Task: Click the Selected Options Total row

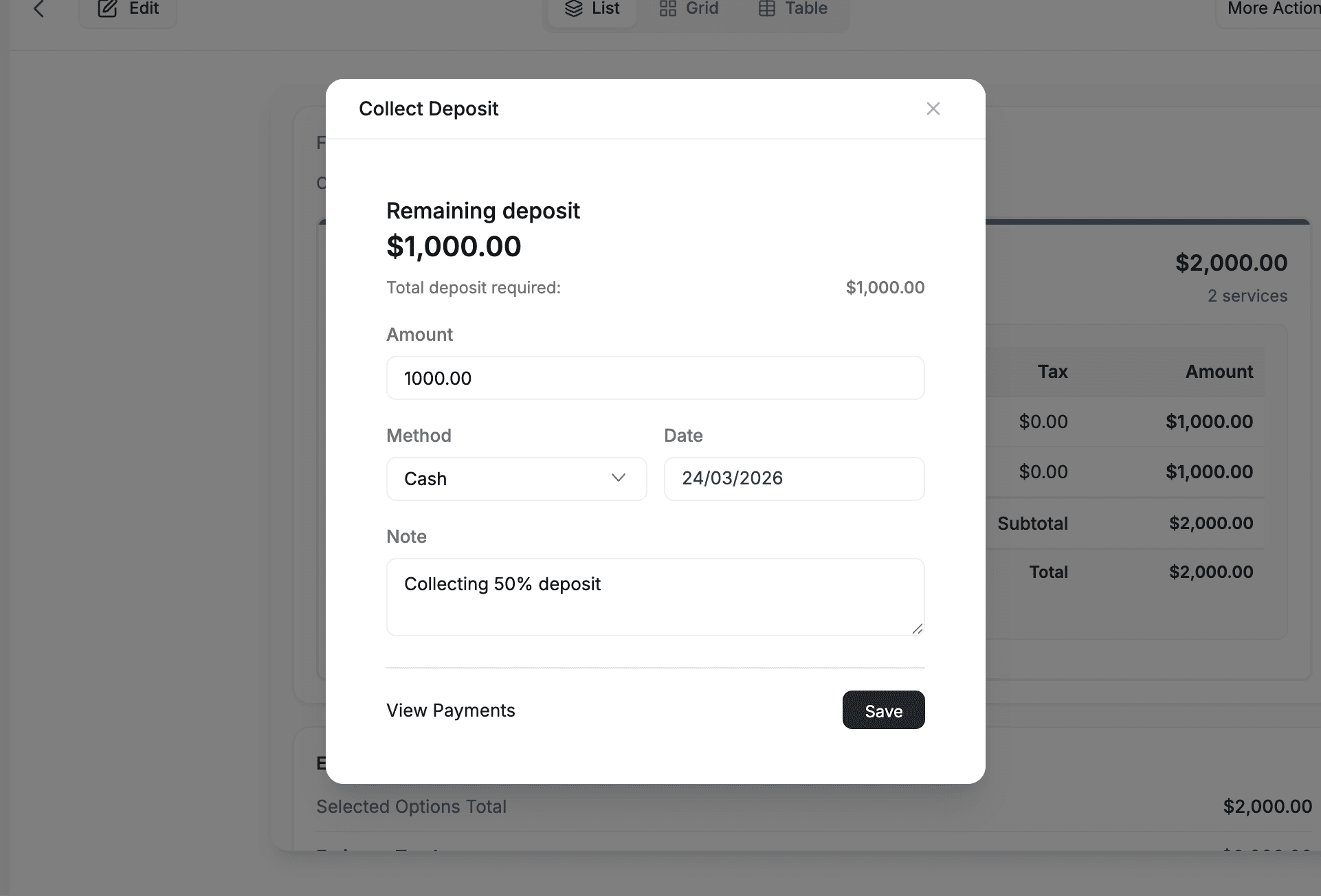Action: point(411,806)
